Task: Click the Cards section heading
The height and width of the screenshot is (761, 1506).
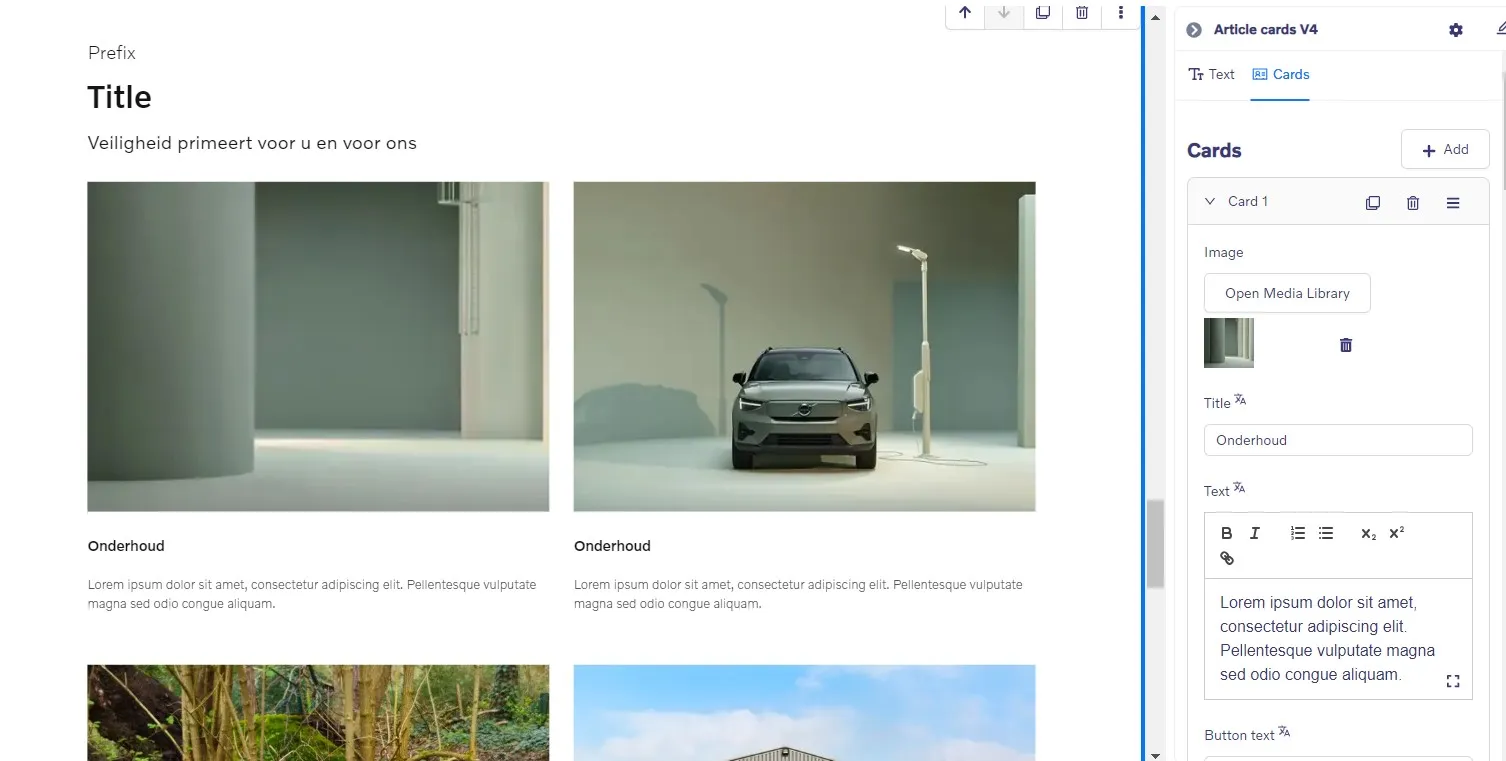Action: click(1214, 151)
